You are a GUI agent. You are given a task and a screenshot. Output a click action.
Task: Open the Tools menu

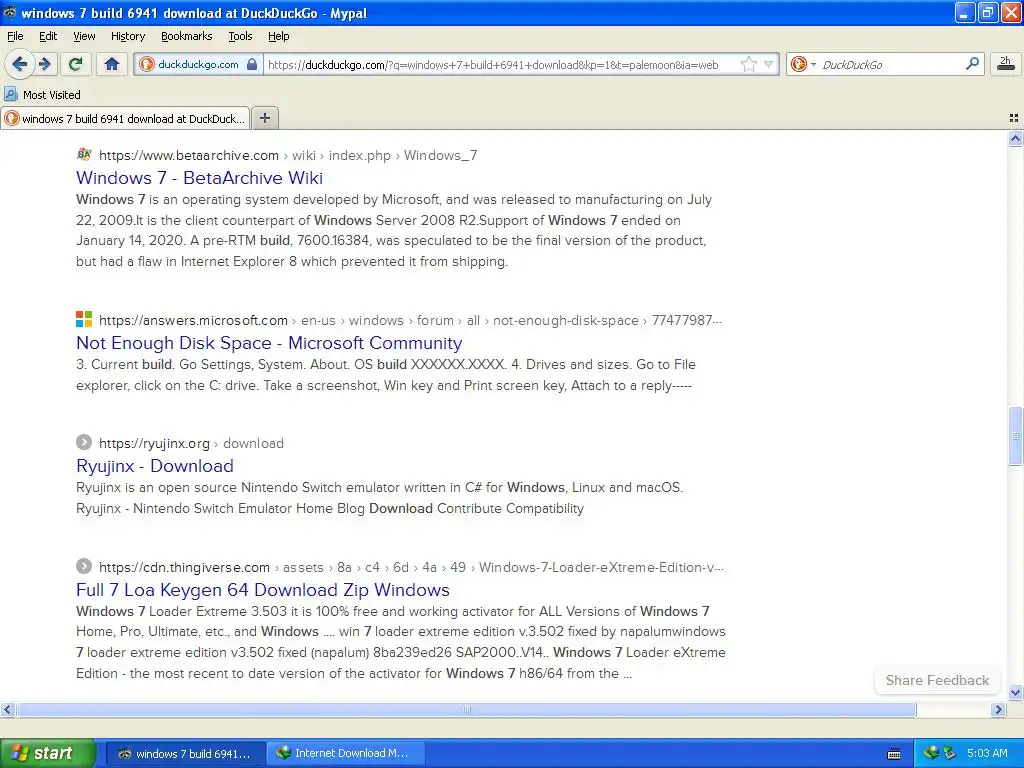point(240,36)
